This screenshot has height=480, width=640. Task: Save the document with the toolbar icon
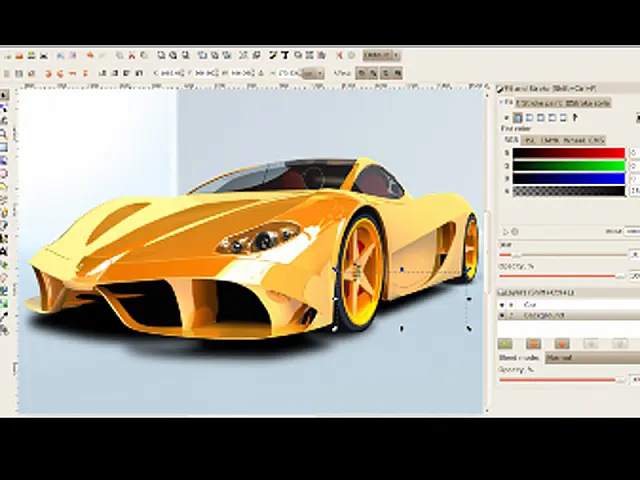tap(31, 56)
